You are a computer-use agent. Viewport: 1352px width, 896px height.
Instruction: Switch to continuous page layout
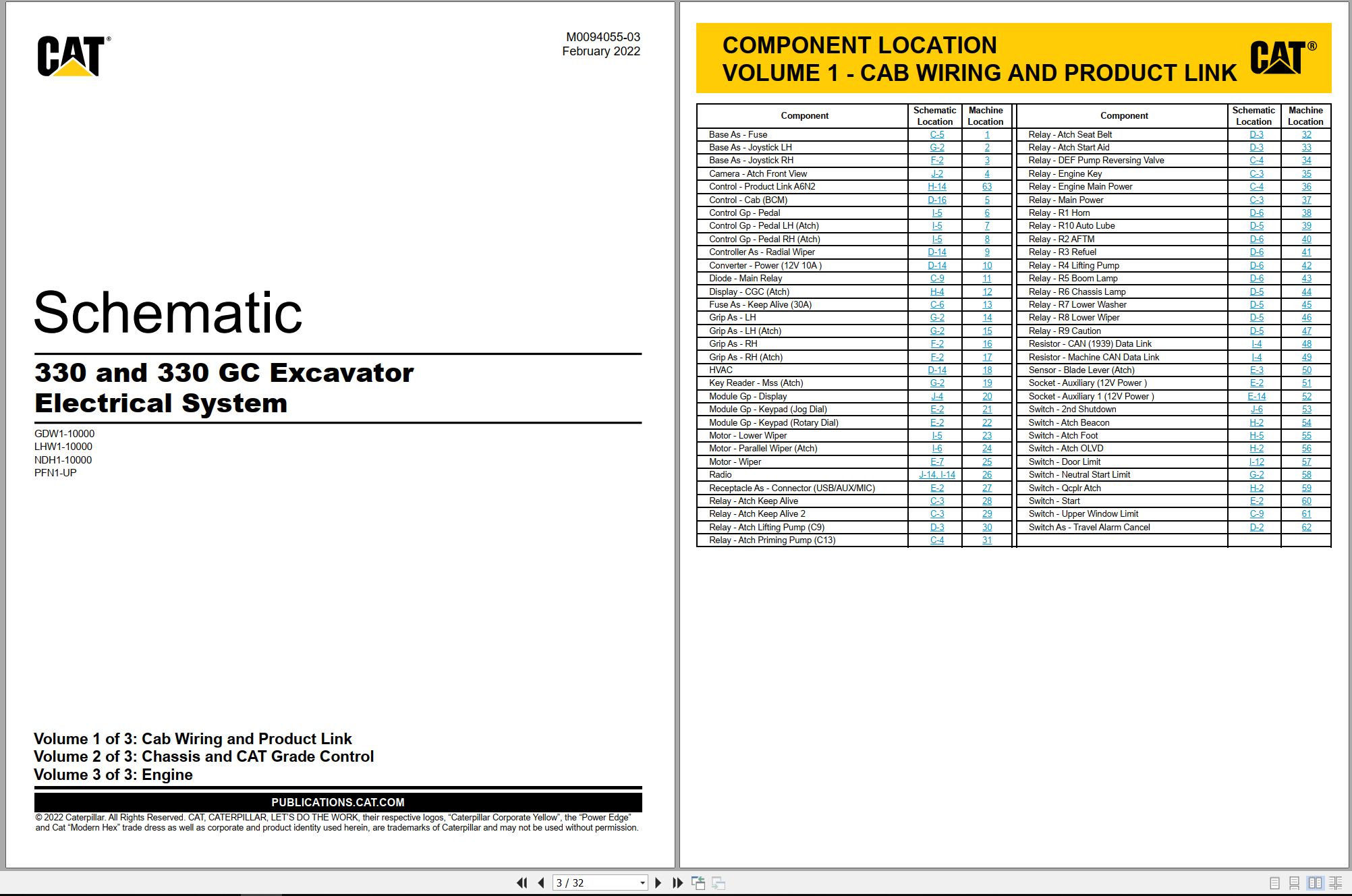1294,883
